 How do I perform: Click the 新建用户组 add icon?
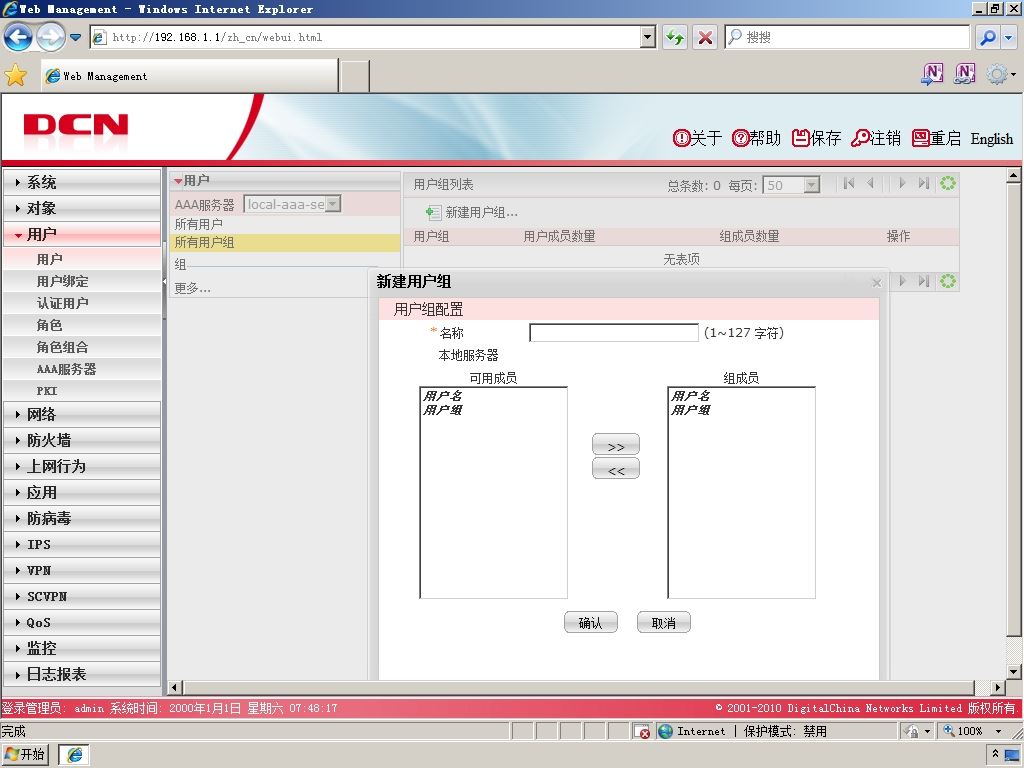tap(432, 212)
